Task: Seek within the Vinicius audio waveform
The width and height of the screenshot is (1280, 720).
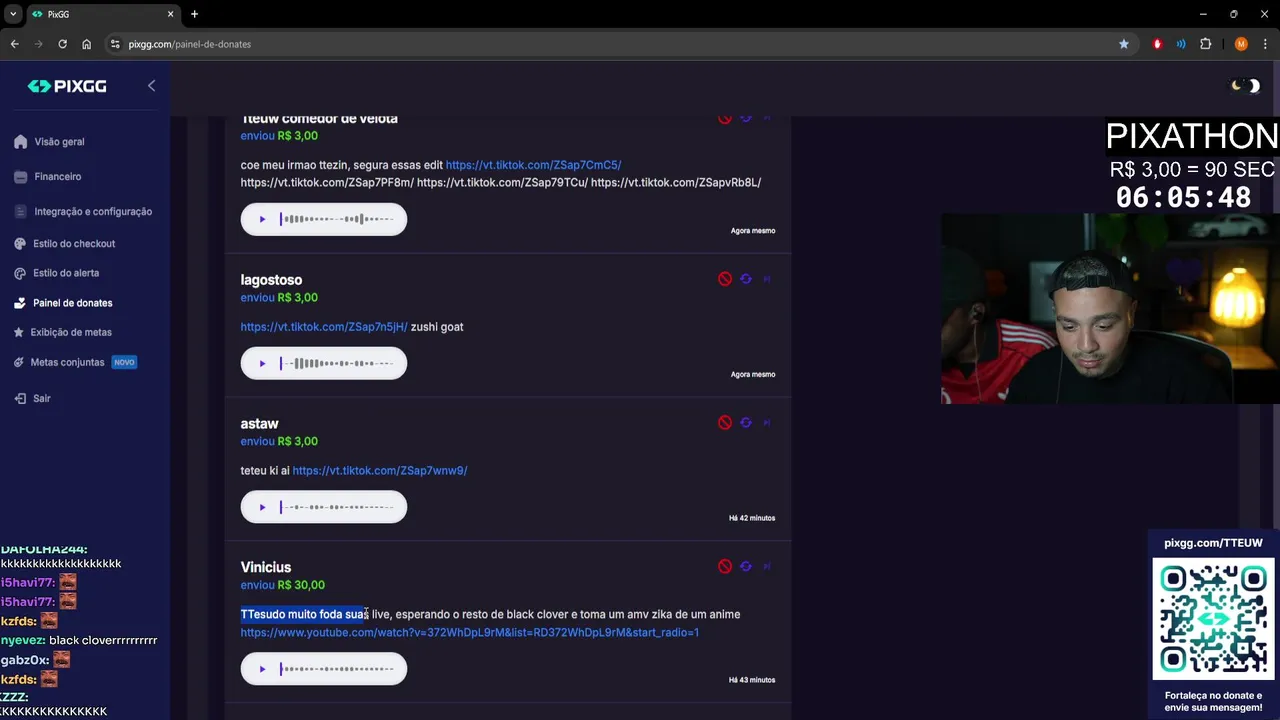Action: coord(337,669)
